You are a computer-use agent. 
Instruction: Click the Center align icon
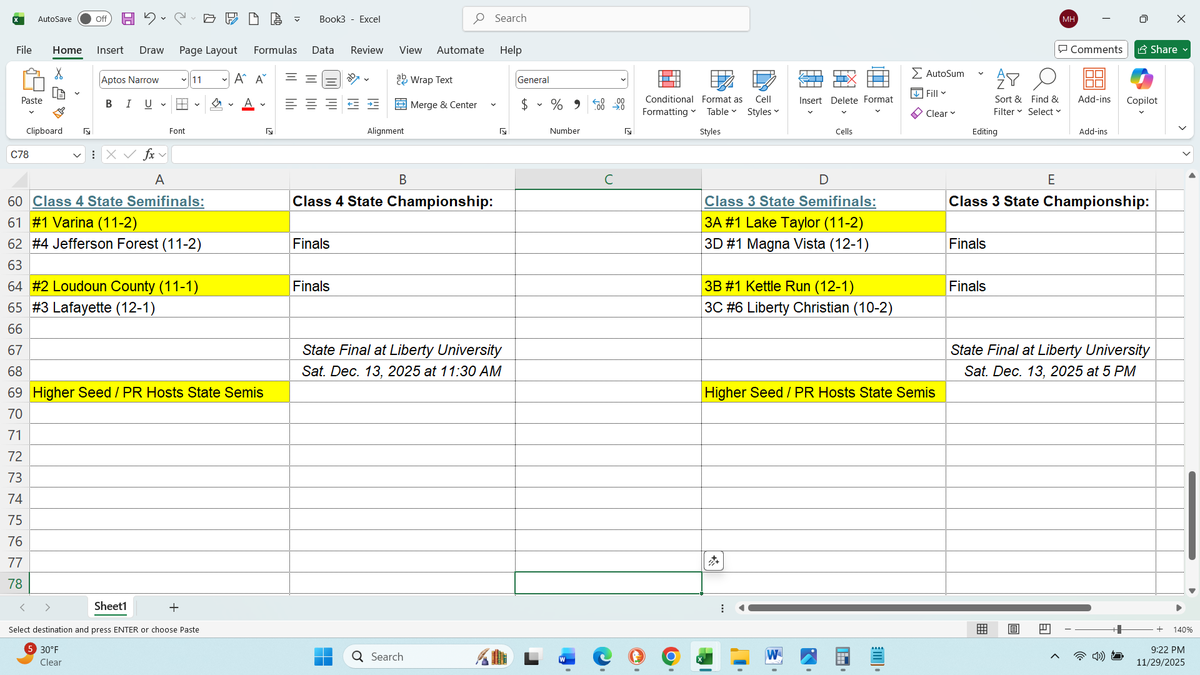pos(309,104)
